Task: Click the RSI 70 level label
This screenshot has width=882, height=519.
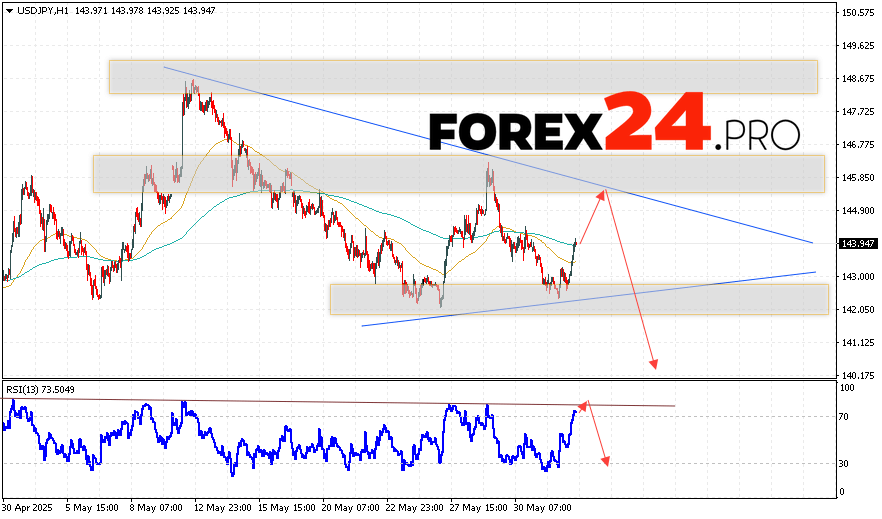Action: (845, 416)
